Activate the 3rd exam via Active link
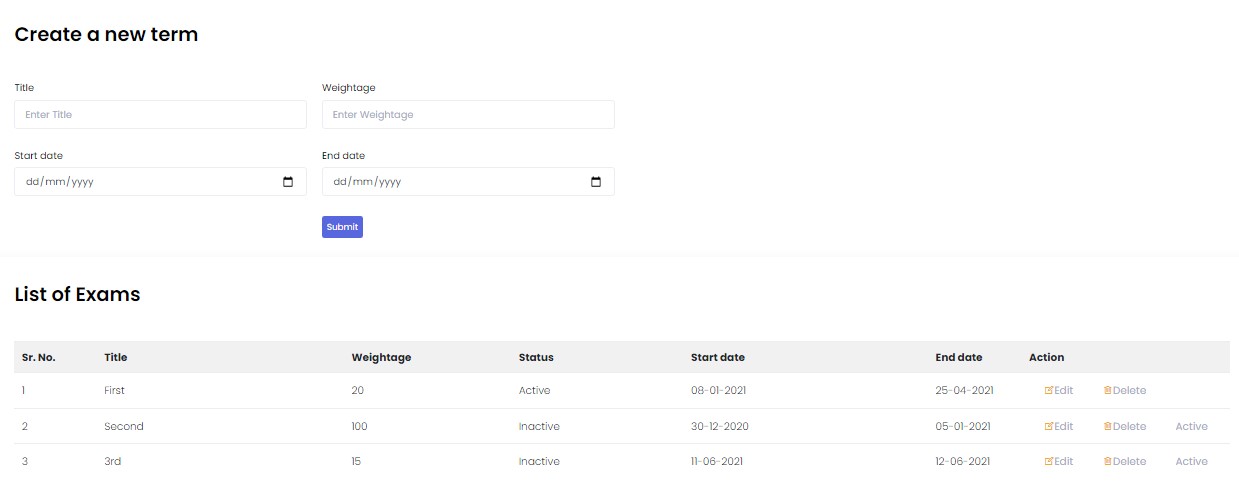Screen dimensions: 1239x485 pos(1191,462)
